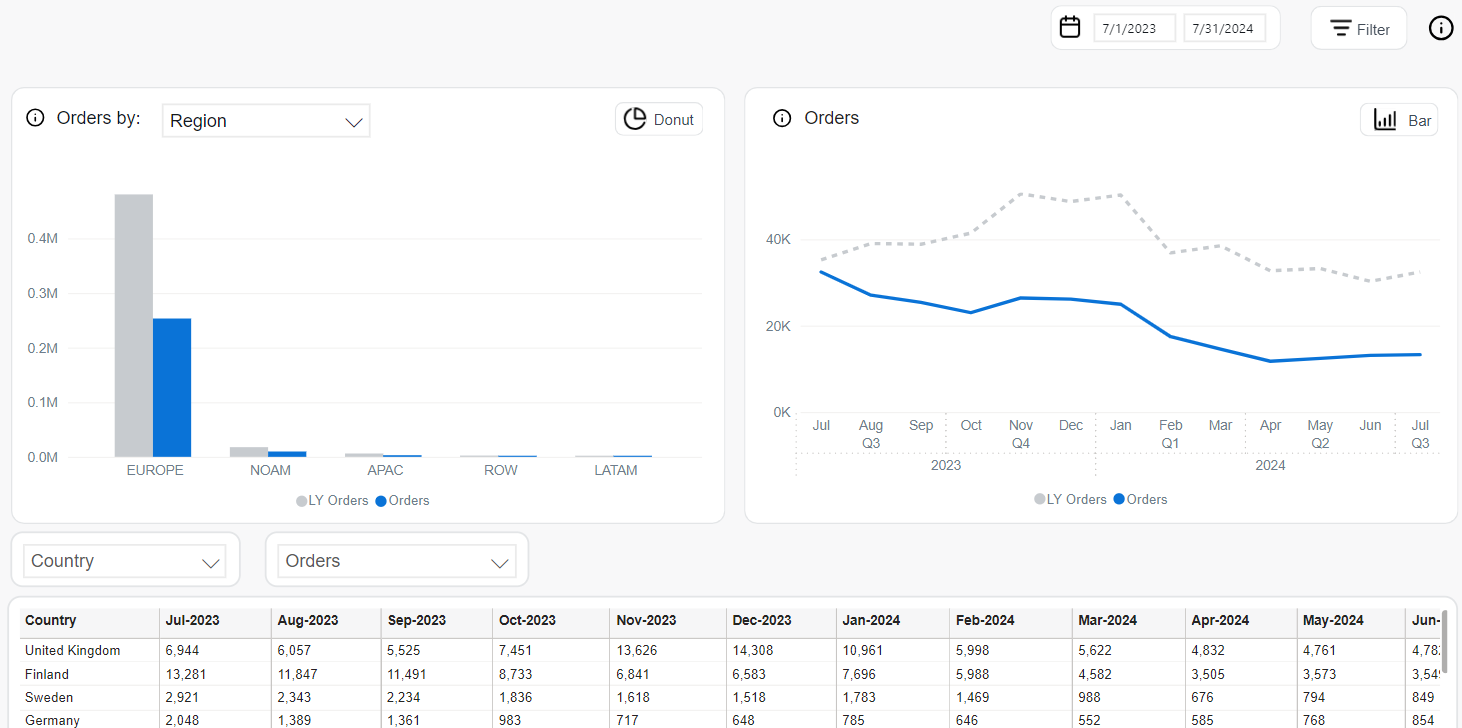The image size is (1462, 728).
Task: Switch Orders chart to Bar view
Action: tap(1399, 120)
